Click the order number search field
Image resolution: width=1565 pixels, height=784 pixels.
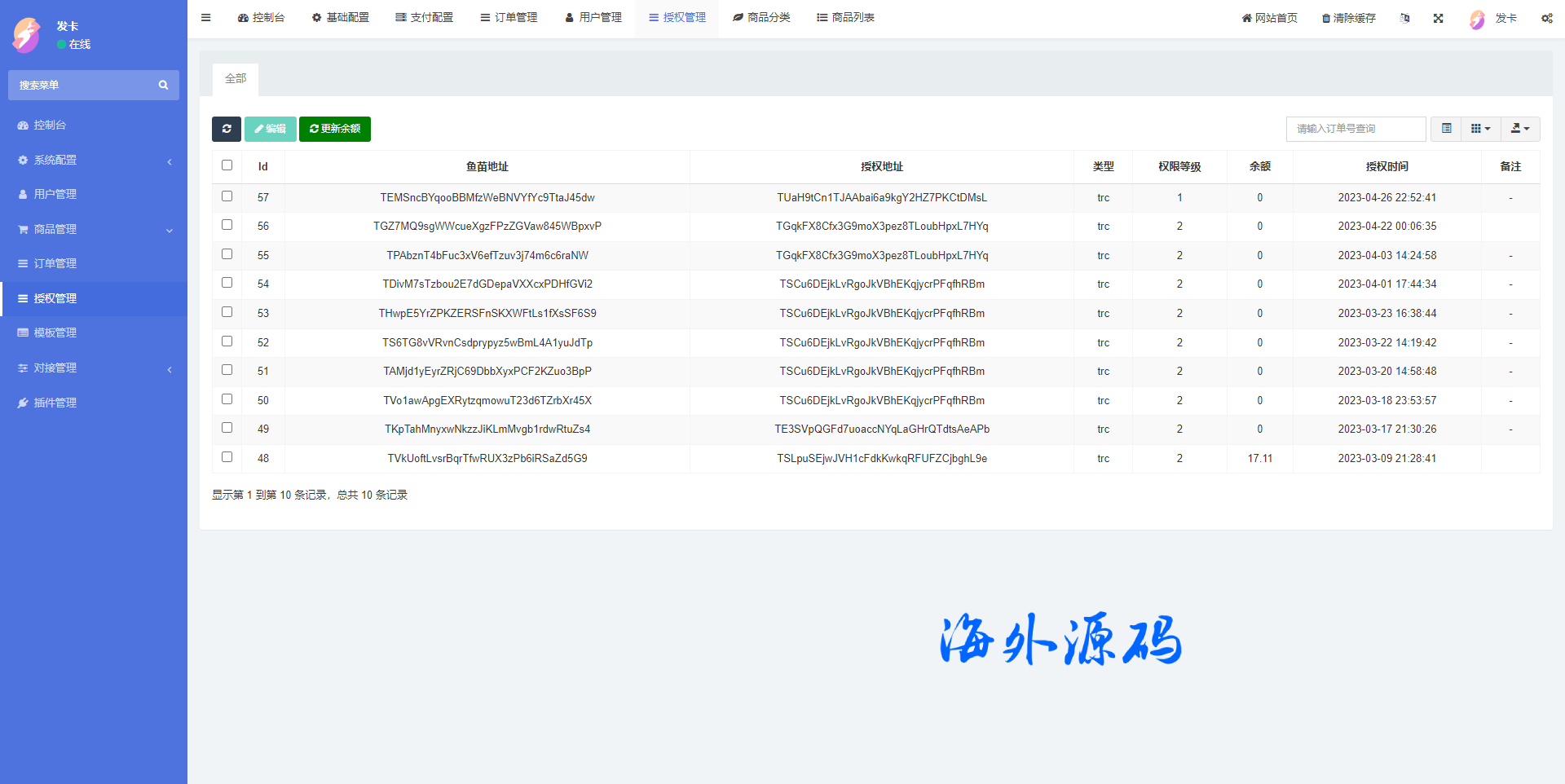coord(1356,129)
